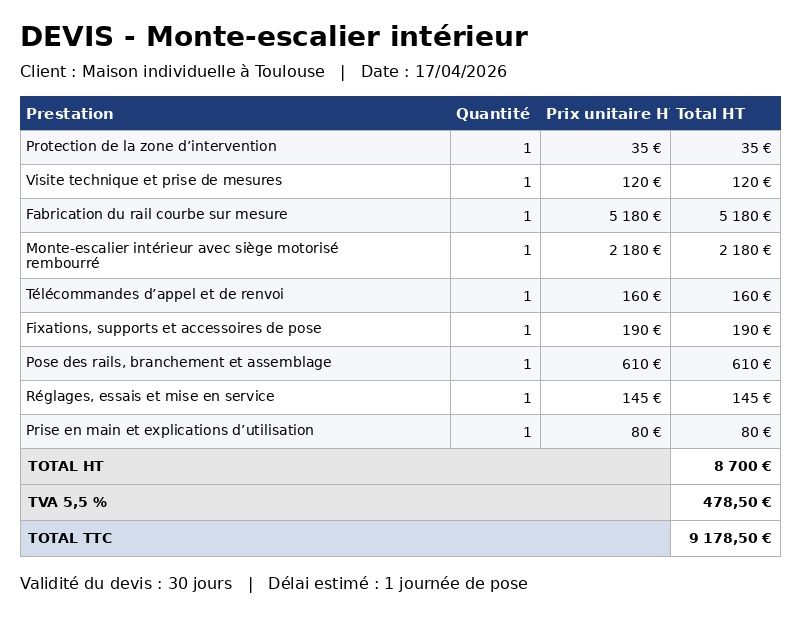This screenshot has height=619, width=800.
Task: Click Prise en main et explications d'utilisation
Action: click(170, 430)
